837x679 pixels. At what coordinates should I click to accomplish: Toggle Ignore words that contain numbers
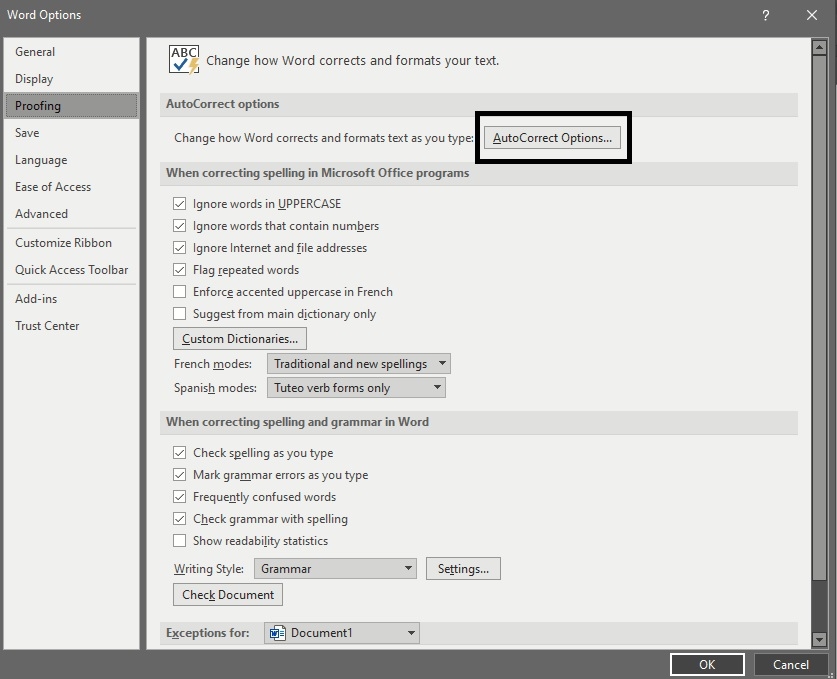pos(179,226)
